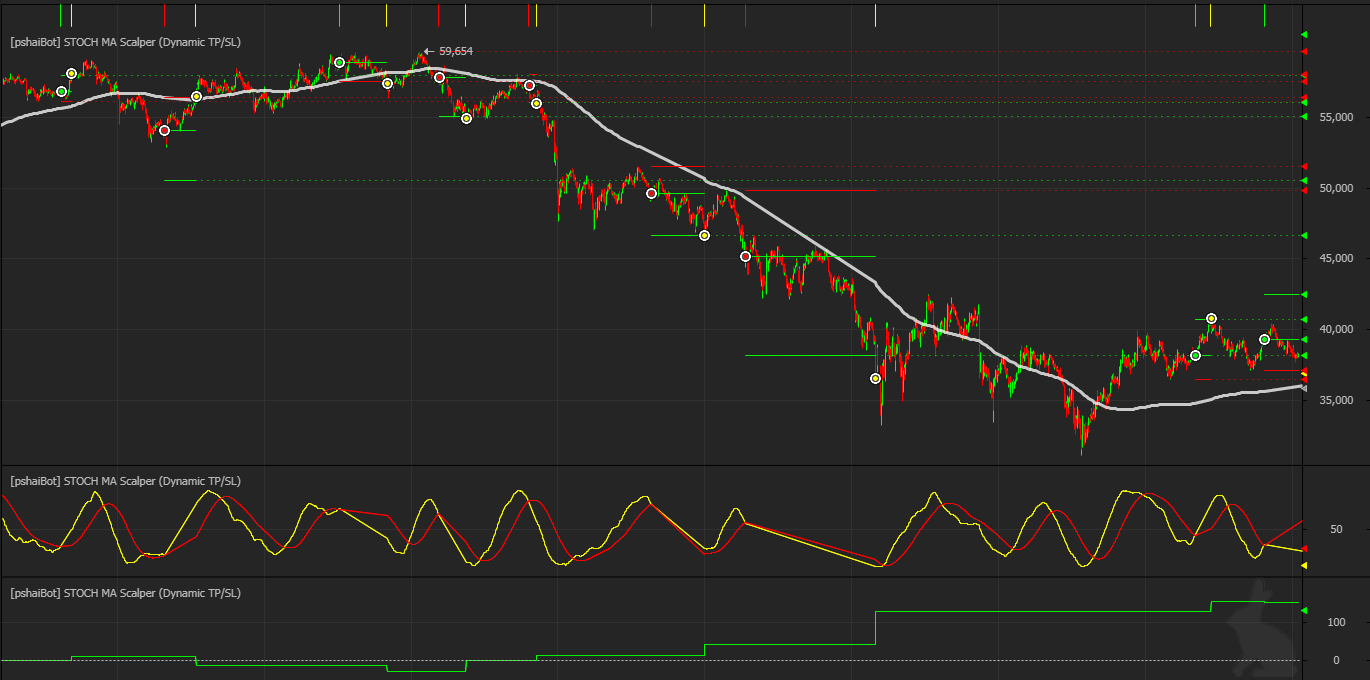Click the STOCH MA Scalper title in stochastic pane
This screenshot has width=1370, height=680.
(x=125, y=481)
